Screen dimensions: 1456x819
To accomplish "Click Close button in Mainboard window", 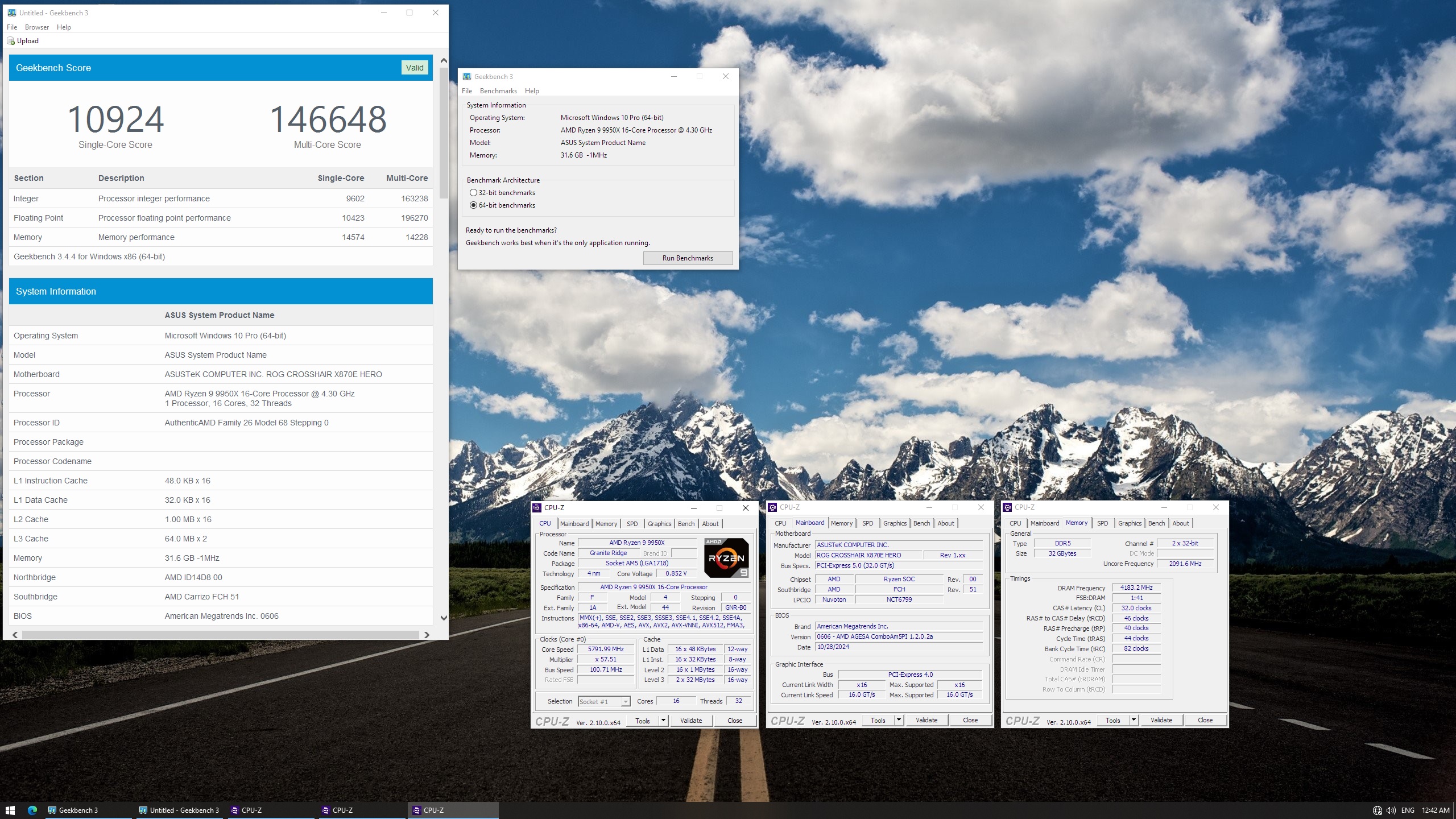I will (970, 720).
